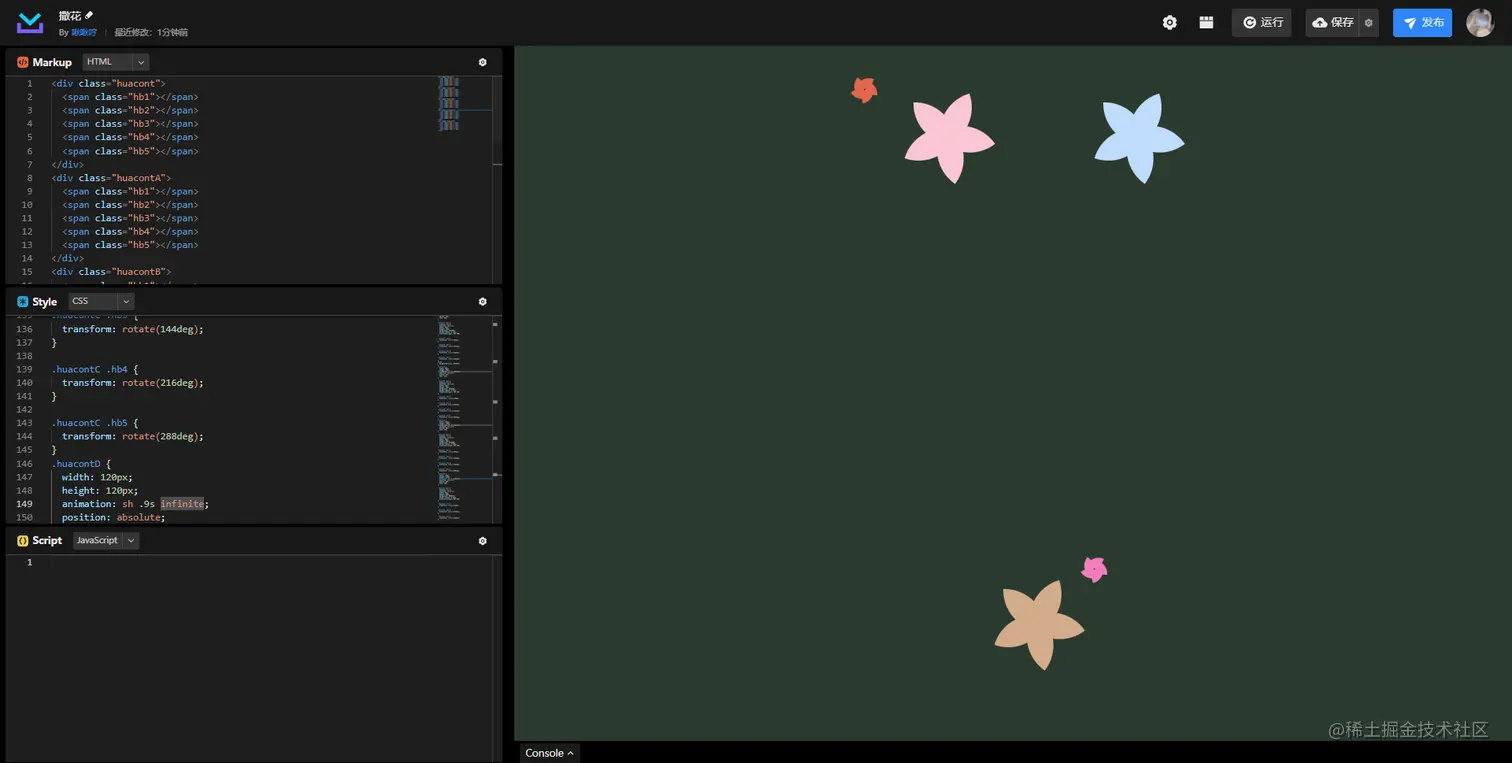Click the pencil icon beside the 撒花 title

[x=89, y=15]
